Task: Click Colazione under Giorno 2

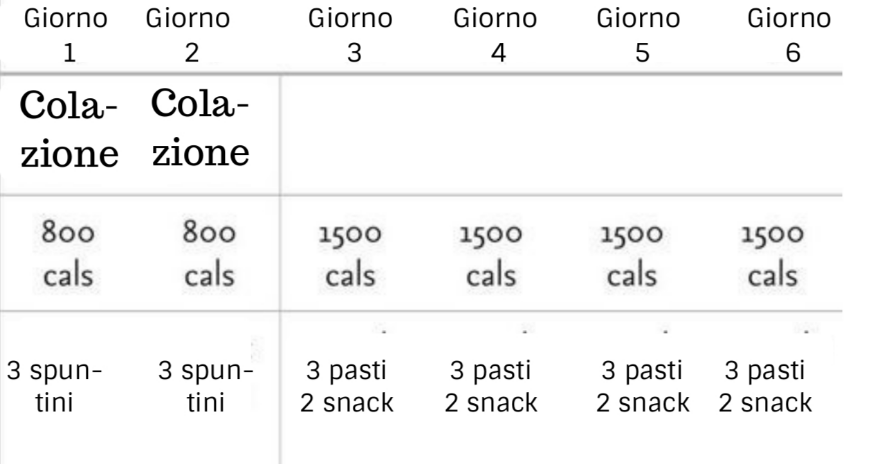Action: [x=199, y=129]
